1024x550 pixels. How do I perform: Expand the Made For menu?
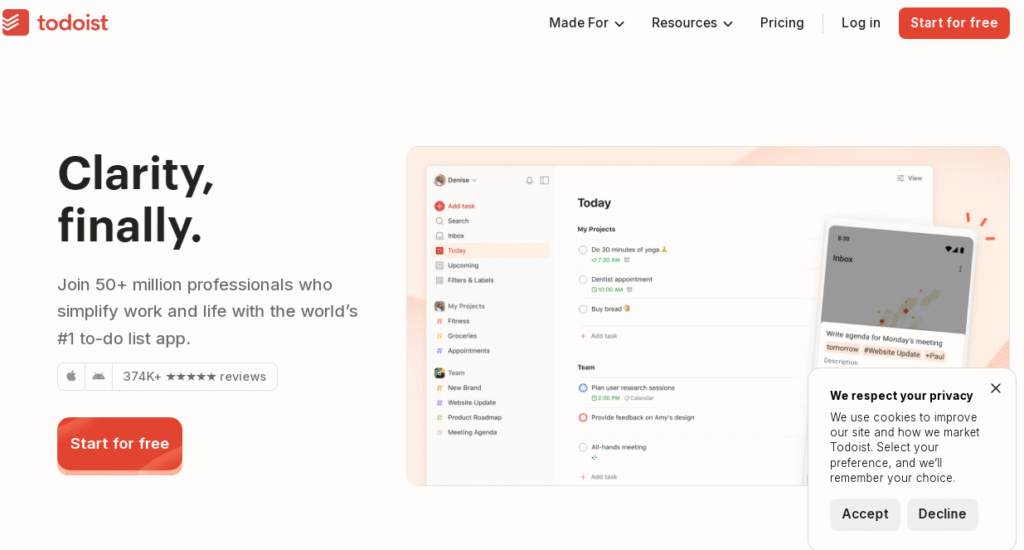[x=586, y=23]
